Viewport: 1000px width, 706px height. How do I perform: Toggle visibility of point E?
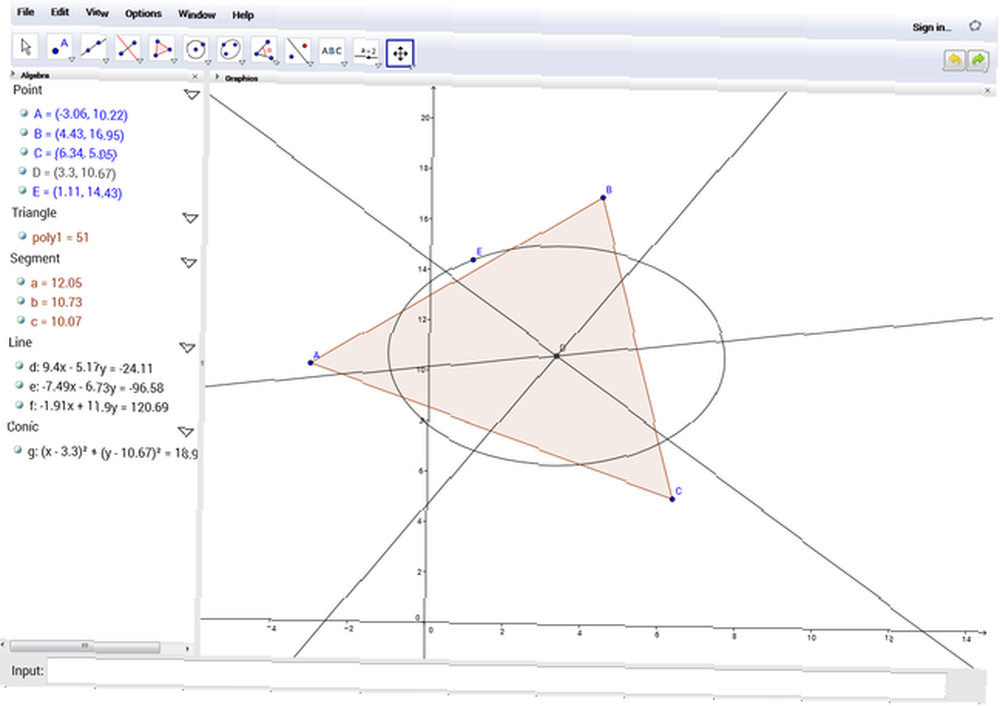tap(22, 191)
